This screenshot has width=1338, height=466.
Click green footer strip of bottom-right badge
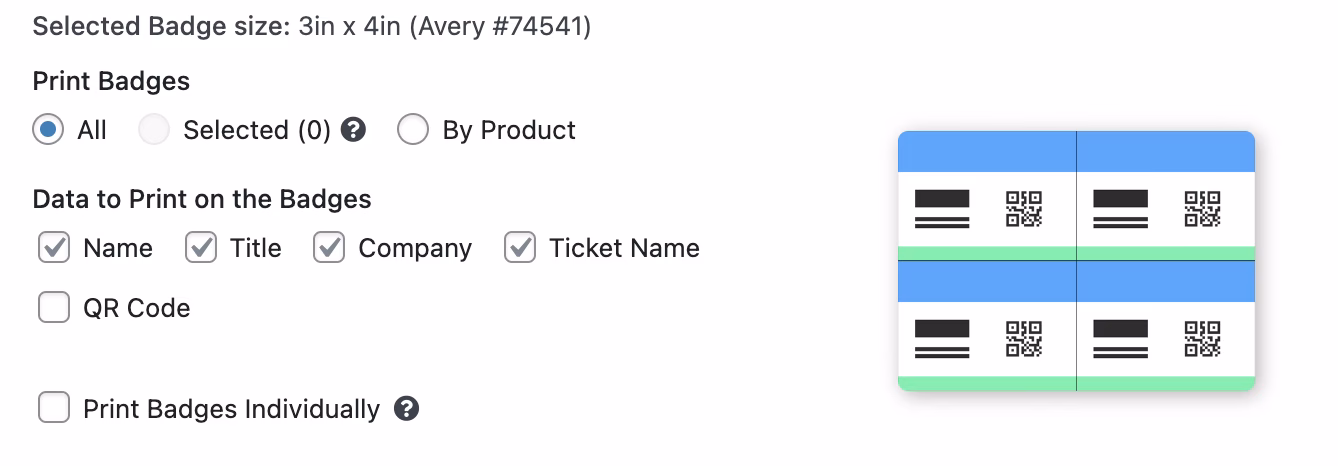(x=1165, y=383)
